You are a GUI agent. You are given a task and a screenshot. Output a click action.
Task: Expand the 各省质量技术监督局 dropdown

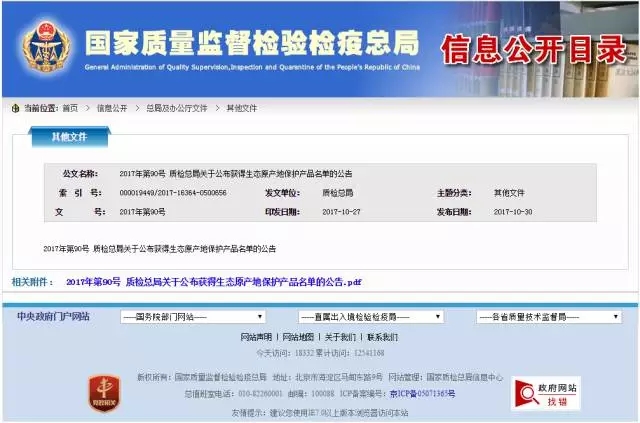(549, 317)
